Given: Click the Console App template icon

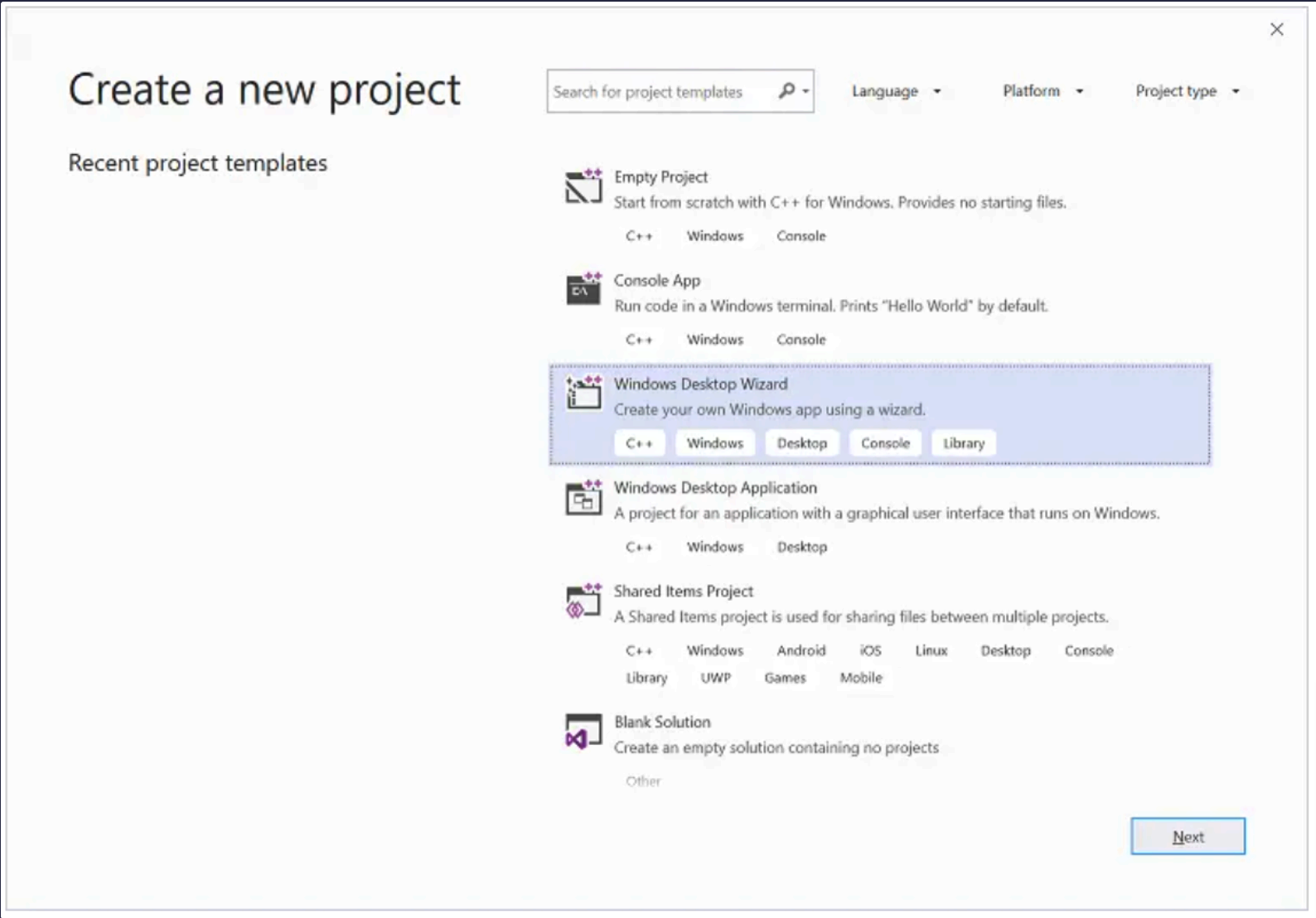Looking at the screenshot, I should 583,290.
